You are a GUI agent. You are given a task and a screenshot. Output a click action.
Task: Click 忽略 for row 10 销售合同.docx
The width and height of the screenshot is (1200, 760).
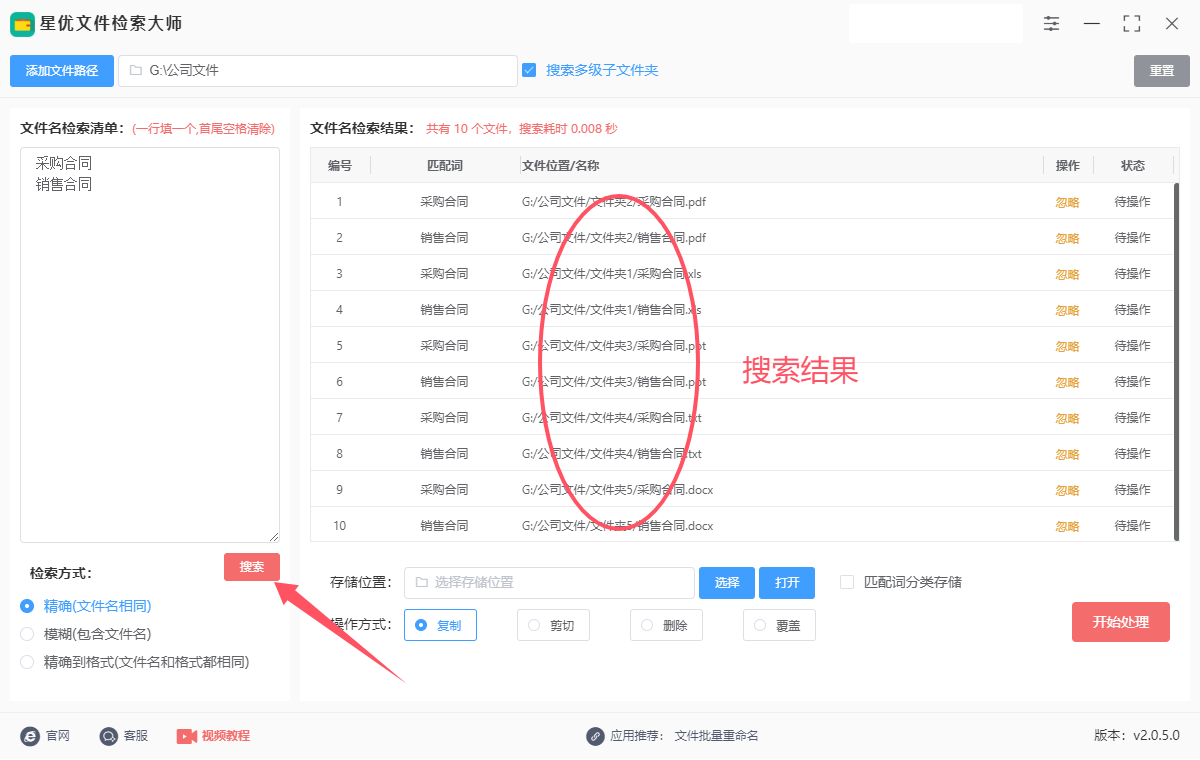click(x=1067, y=526)
